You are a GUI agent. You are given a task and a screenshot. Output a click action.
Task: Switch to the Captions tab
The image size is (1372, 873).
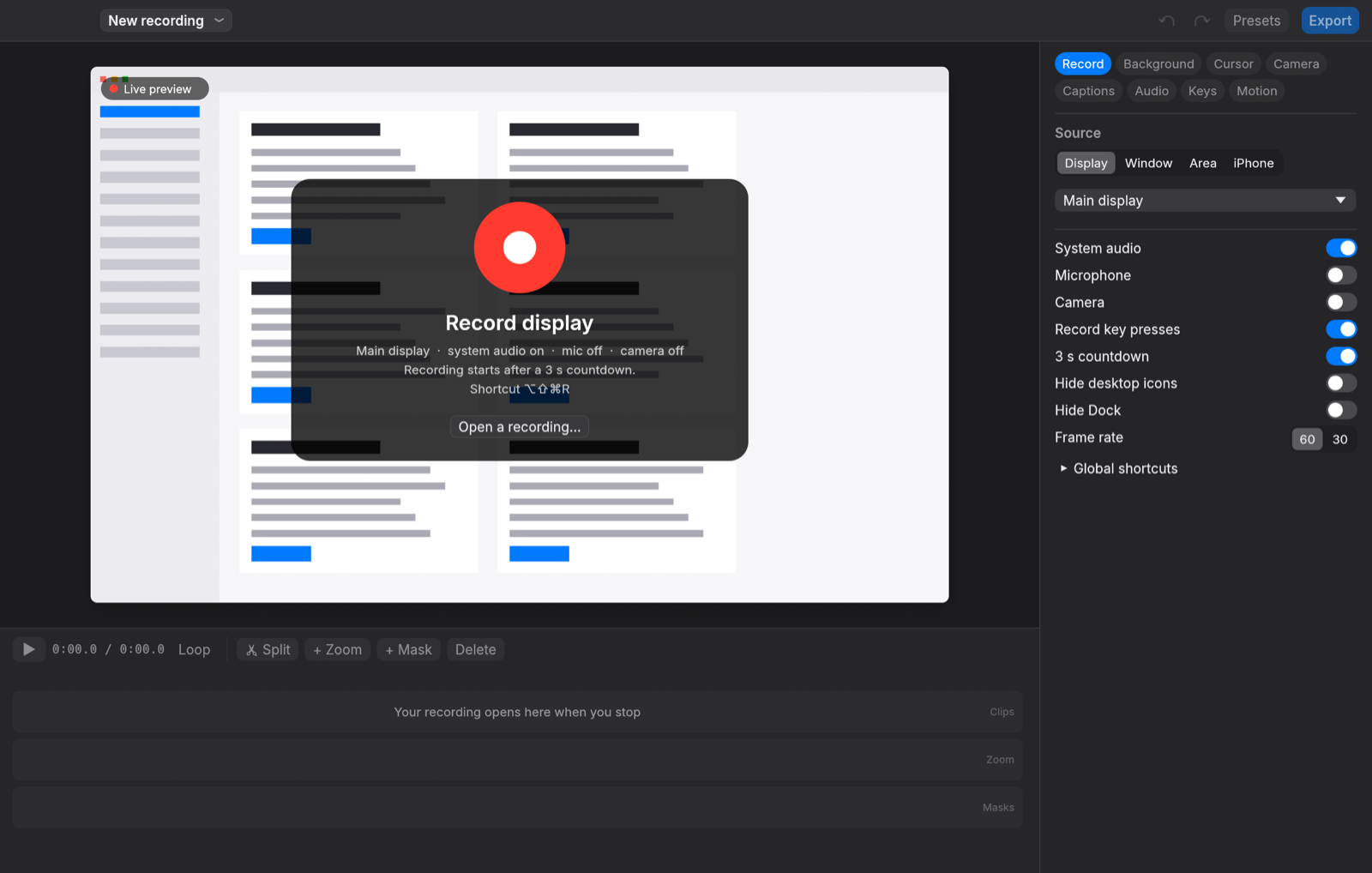[1088, 91]
